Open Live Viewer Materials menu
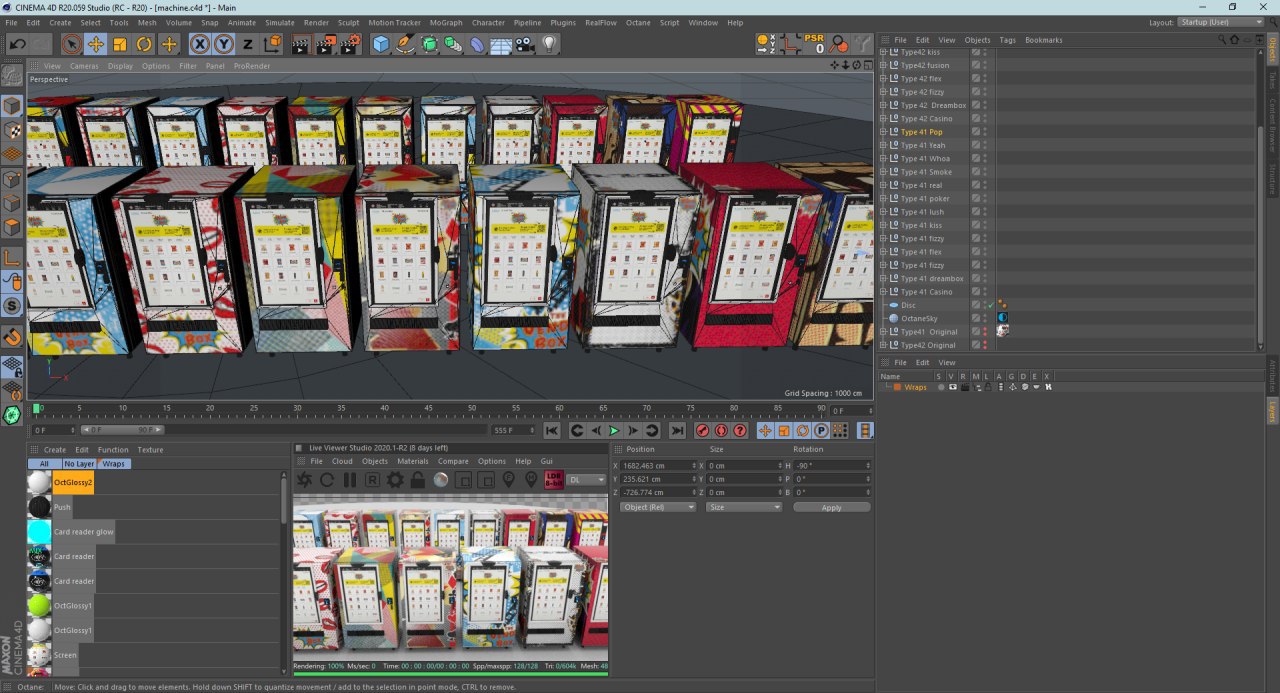 click(x=413, y=461)
